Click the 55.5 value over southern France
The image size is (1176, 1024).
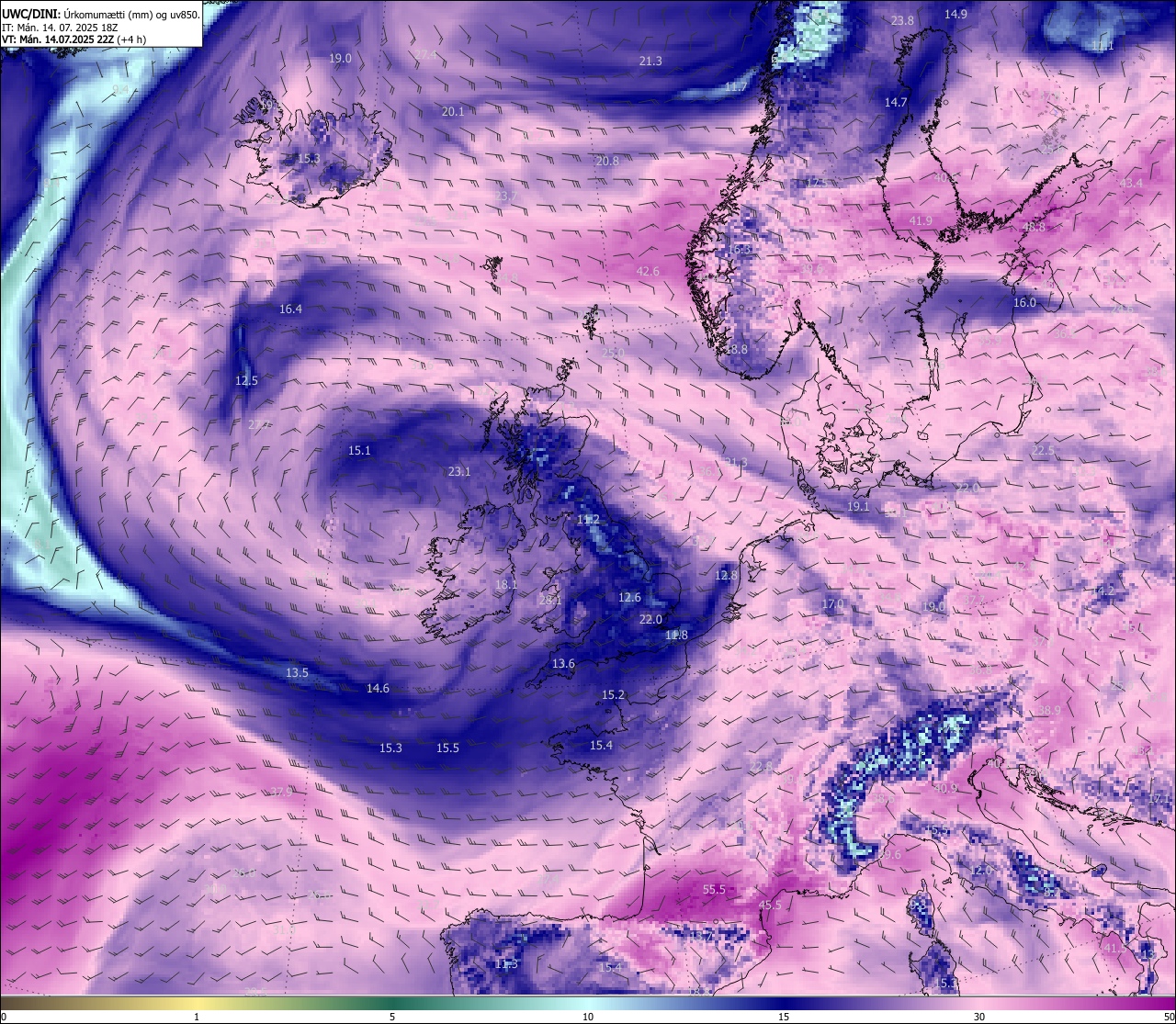714,890
